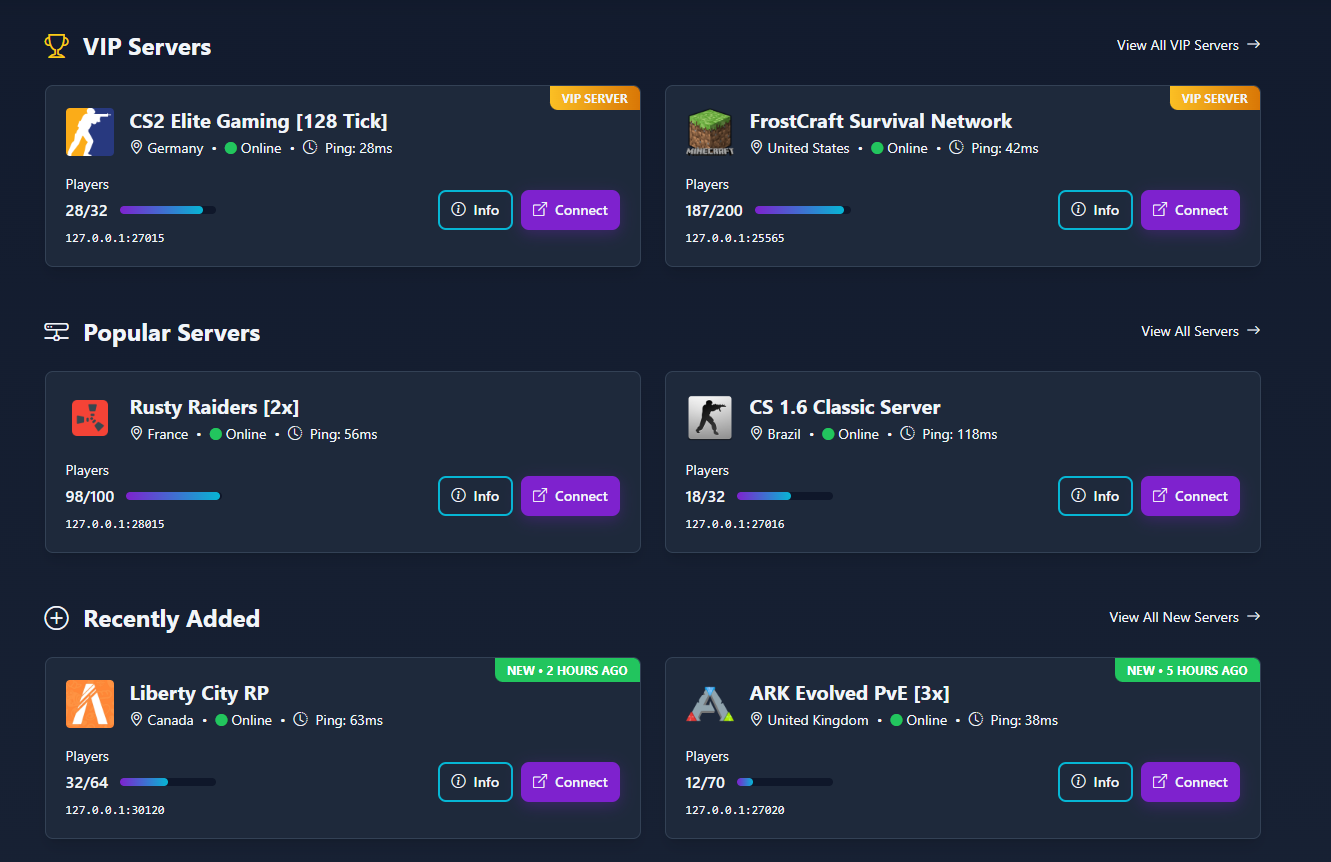
Task: Click the Rusty Raiders Rust icon
Action: (x=90, y=418)
